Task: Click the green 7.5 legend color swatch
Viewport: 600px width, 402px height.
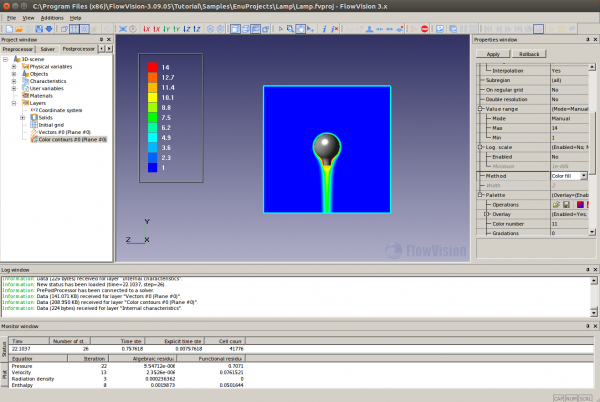Action: click(x=152, y=117)
